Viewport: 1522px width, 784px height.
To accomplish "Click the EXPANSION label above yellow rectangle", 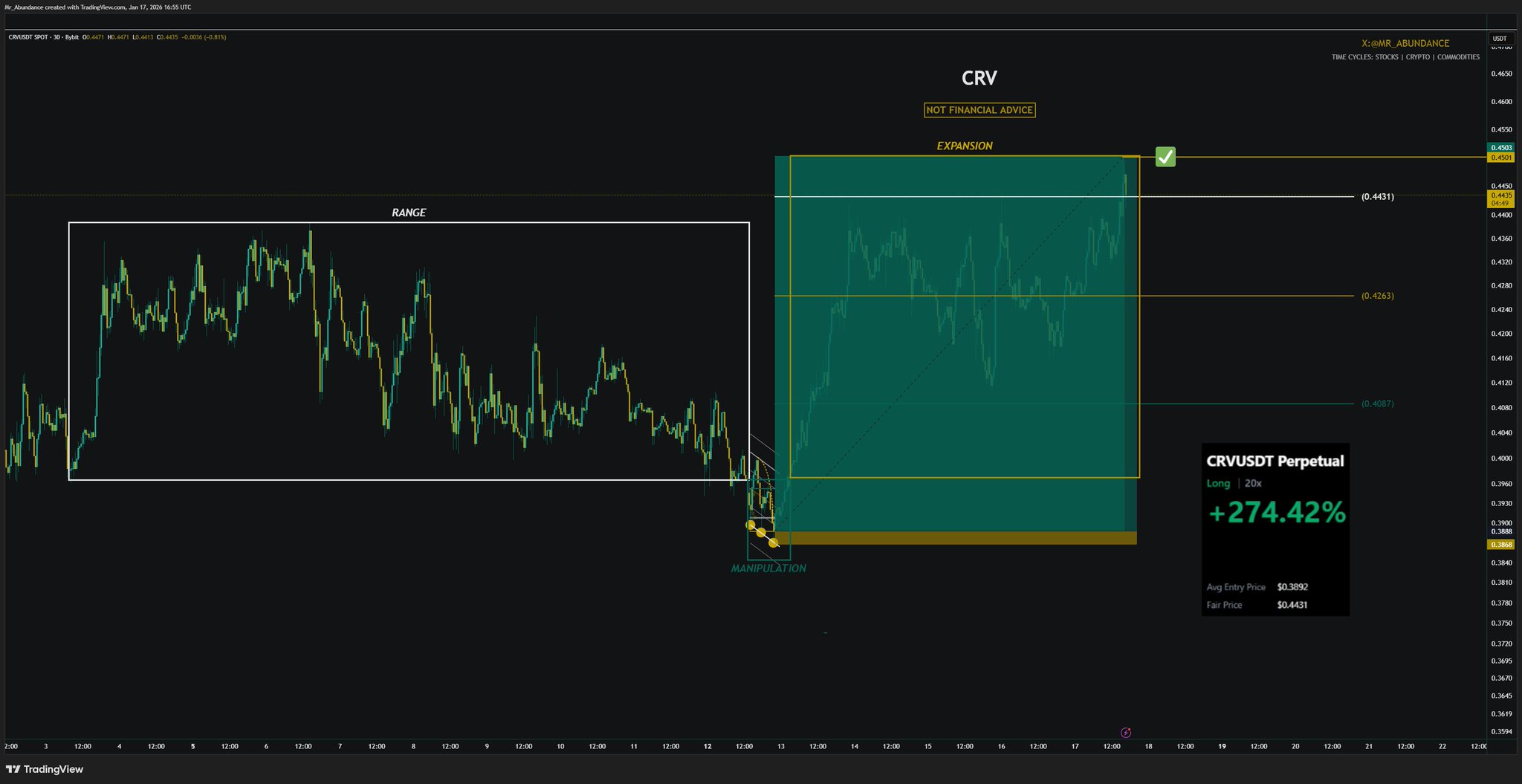I will 964,146.
